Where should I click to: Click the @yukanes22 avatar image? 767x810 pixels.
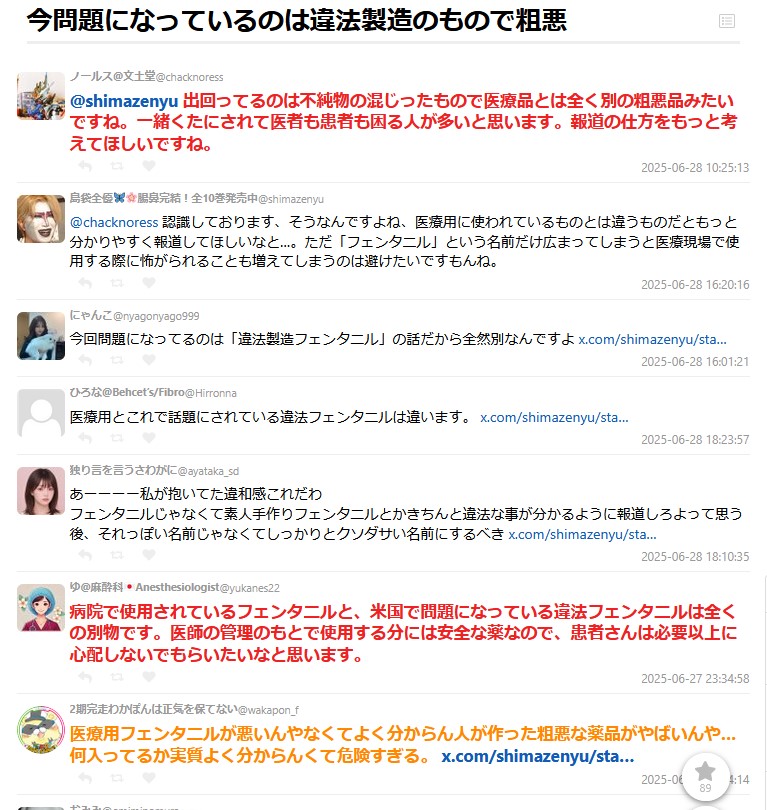[41, 608]
